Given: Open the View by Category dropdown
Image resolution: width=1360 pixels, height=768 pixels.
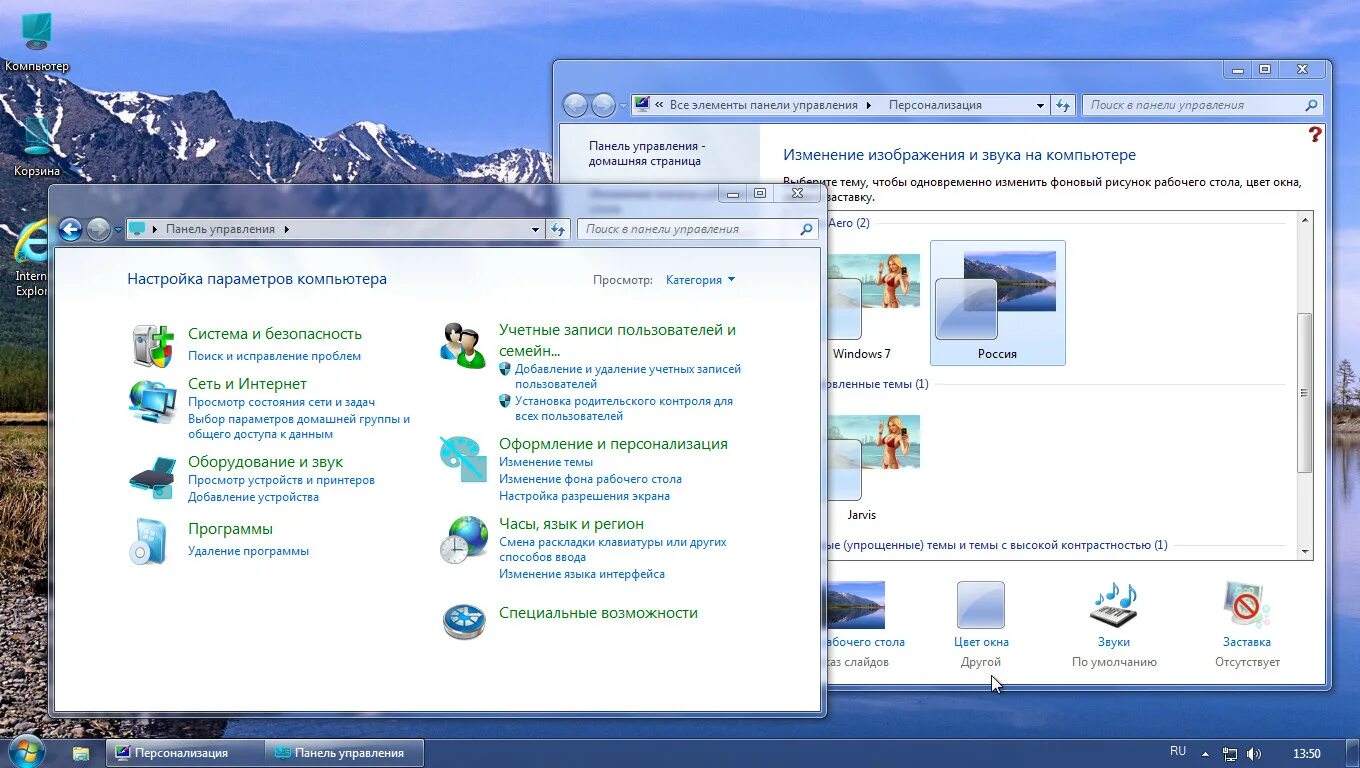Looking at the screenshot, I should point(700,280).
